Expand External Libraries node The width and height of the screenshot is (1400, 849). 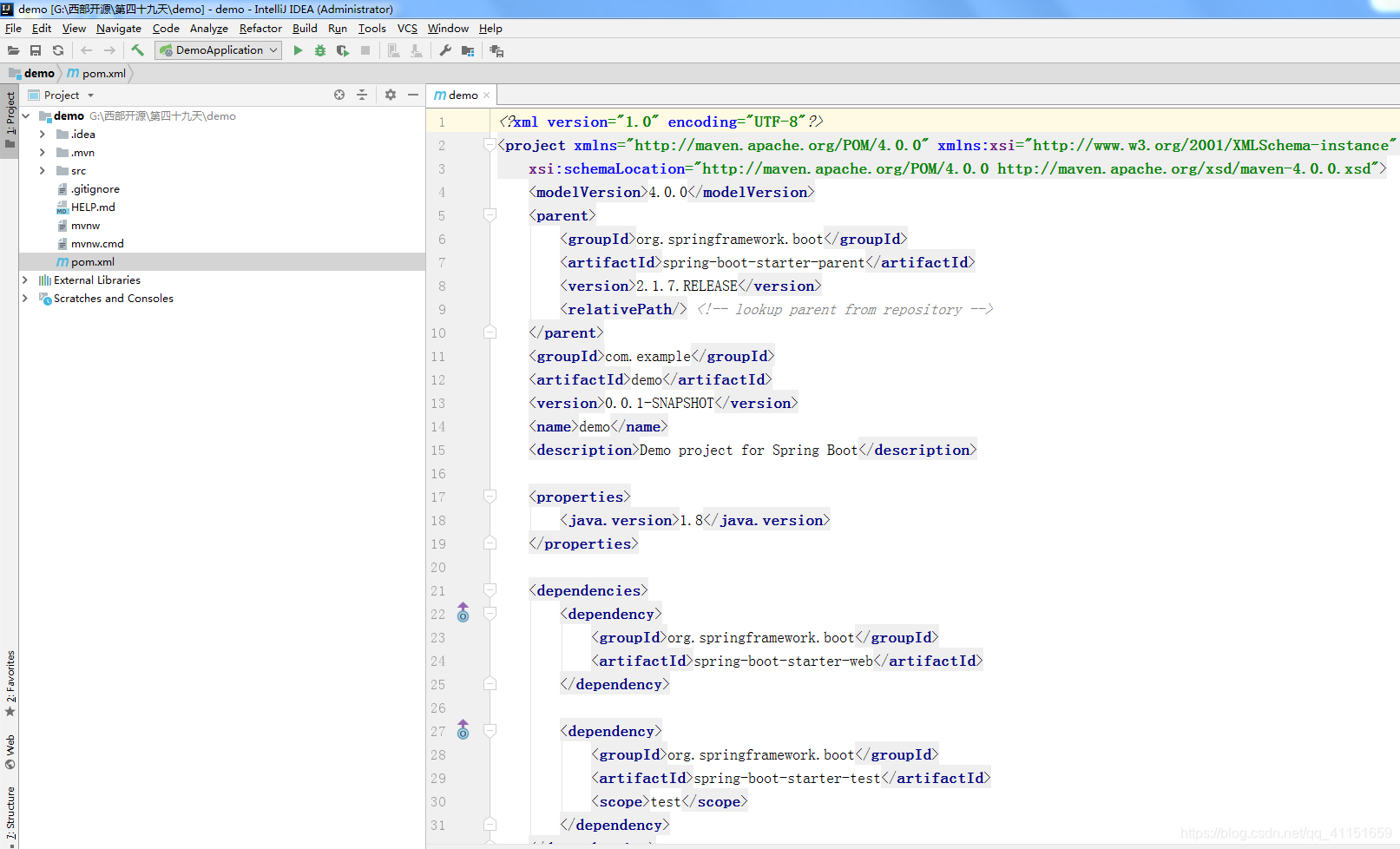[25, 280]
